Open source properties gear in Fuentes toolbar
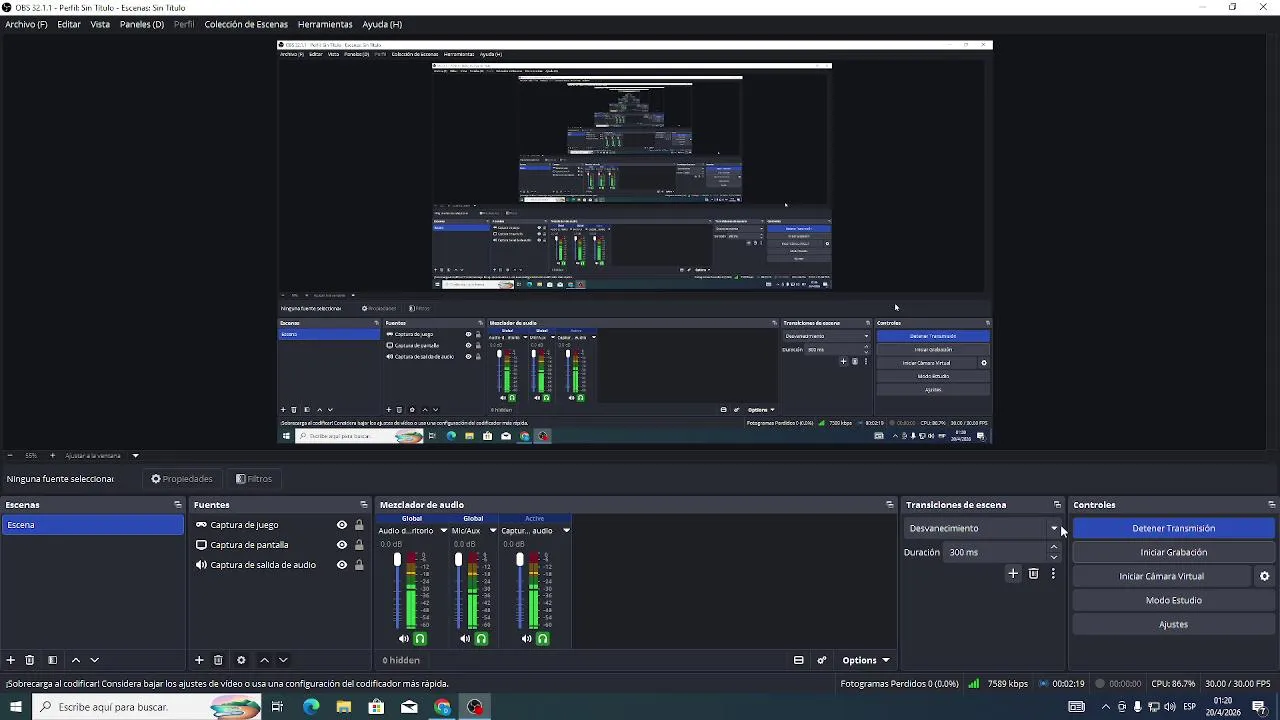1280x720 pixels. click(x=241, y=660)
